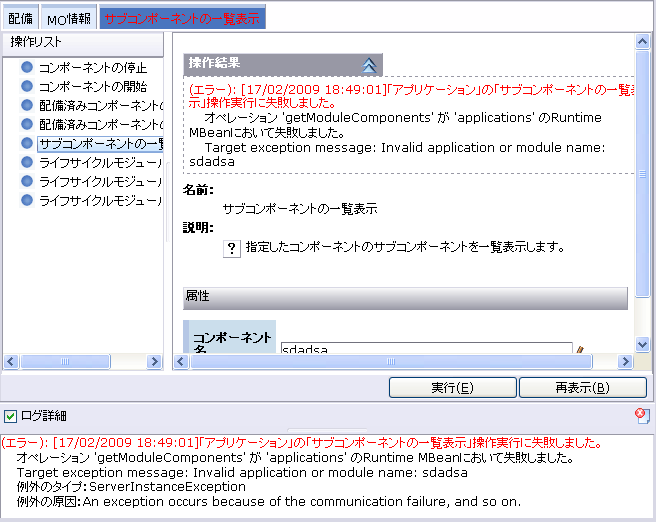
Task: Open the MO情報 tab
Action: click(69, 18)
